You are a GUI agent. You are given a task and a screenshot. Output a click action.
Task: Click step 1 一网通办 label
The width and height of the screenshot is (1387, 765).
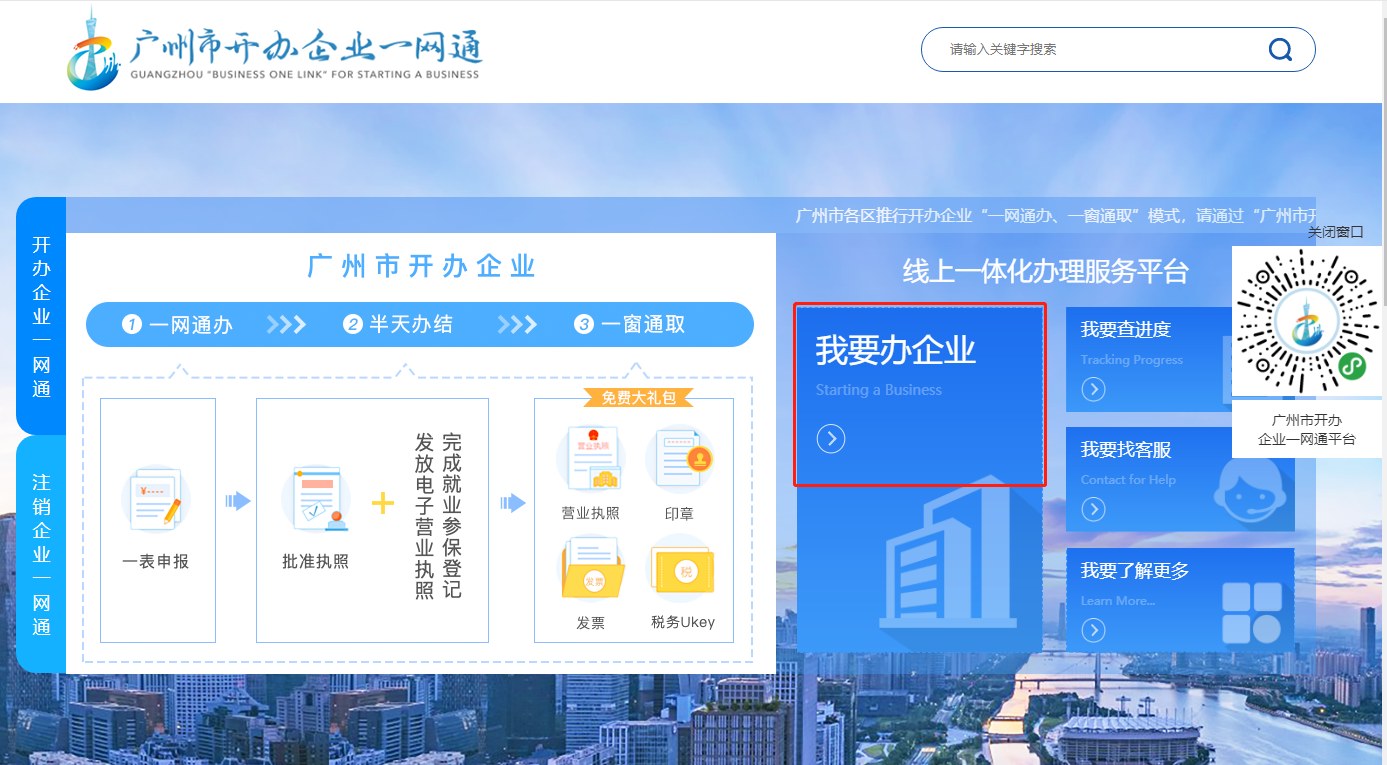tap(178, 324)
